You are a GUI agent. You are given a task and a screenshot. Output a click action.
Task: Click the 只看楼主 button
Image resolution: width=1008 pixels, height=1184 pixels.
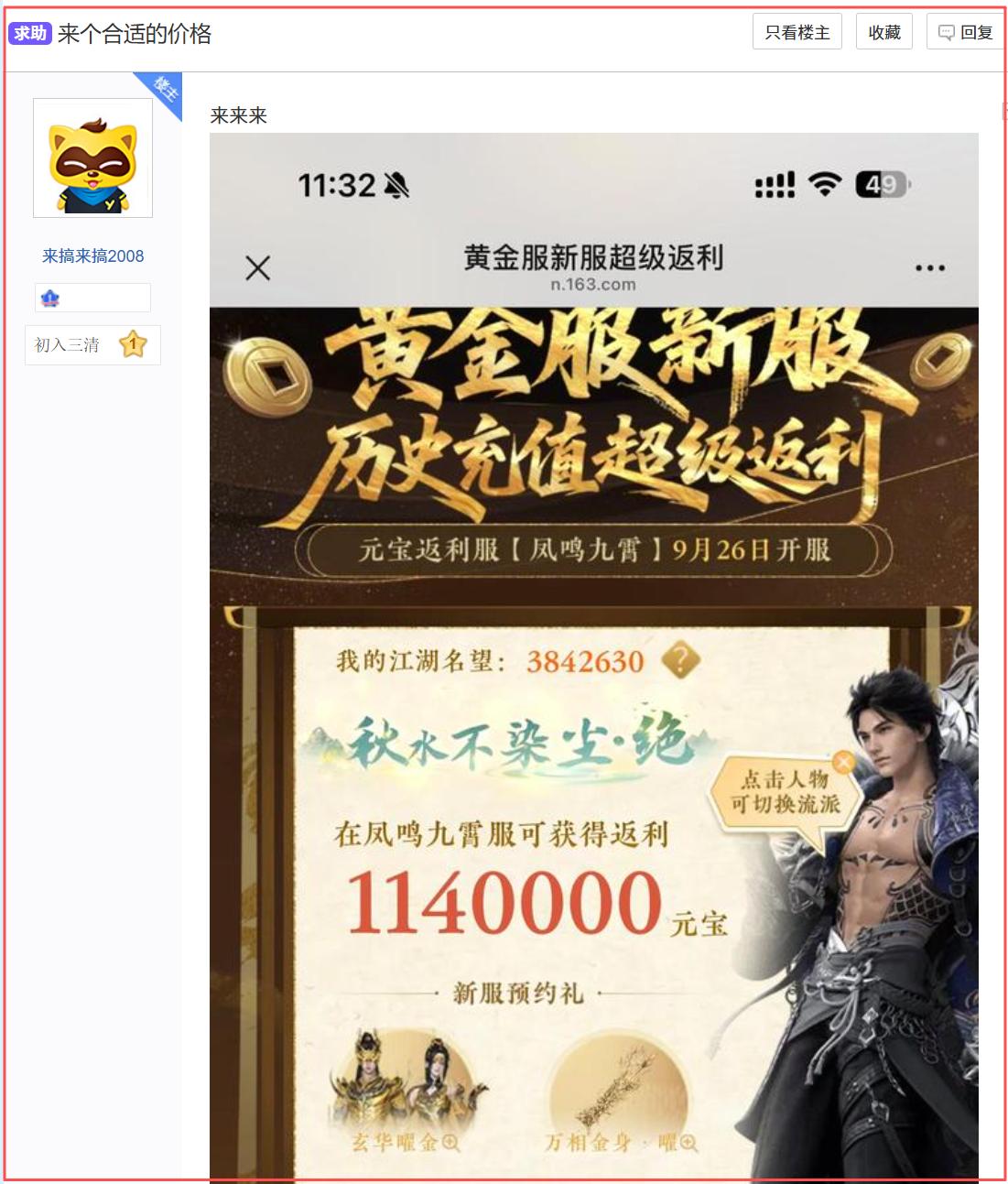[797, 32]
